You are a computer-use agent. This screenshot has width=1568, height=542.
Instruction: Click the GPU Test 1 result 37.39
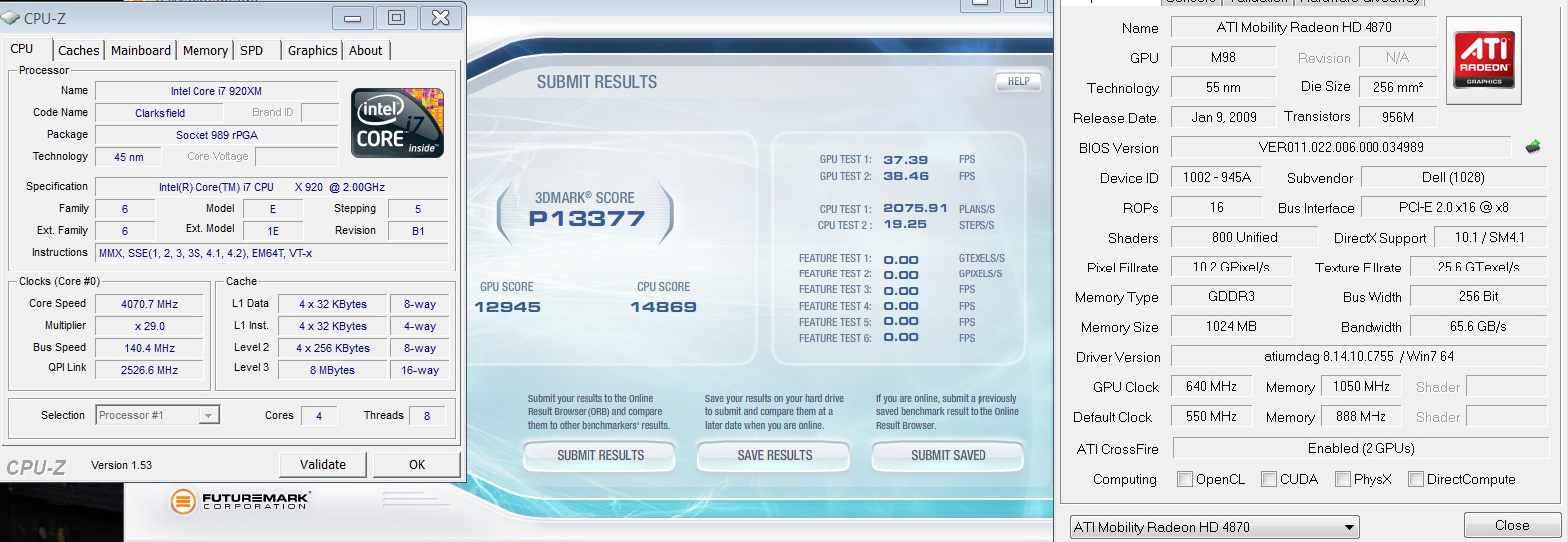click(905, 160)
